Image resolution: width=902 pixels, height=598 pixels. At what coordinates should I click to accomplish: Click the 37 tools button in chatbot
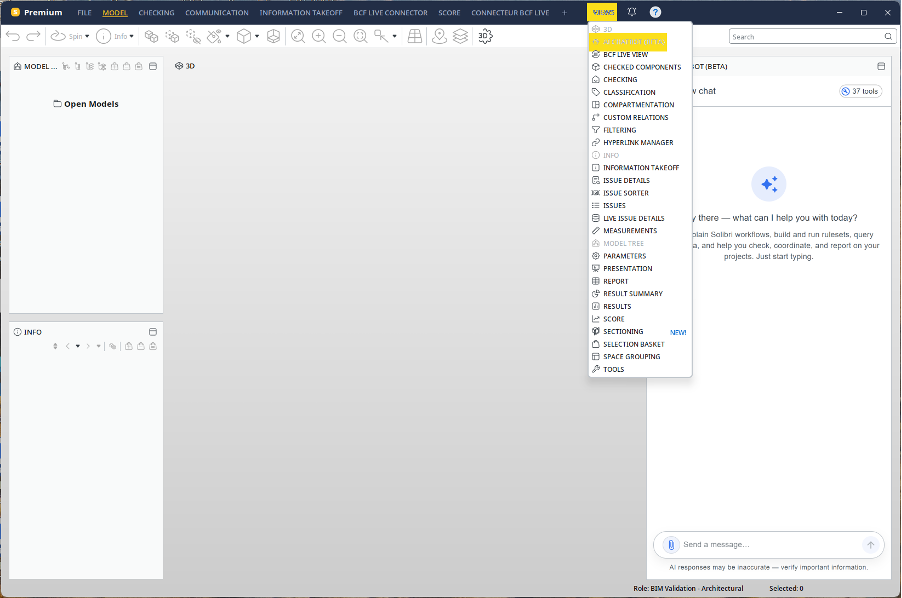[861, 91]
